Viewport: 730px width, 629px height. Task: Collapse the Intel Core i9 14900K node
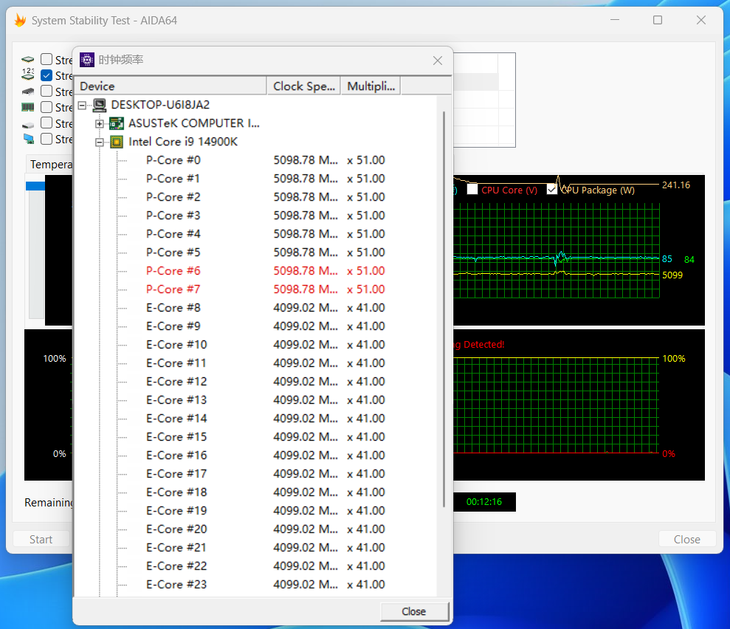click(x=99, y=142)
